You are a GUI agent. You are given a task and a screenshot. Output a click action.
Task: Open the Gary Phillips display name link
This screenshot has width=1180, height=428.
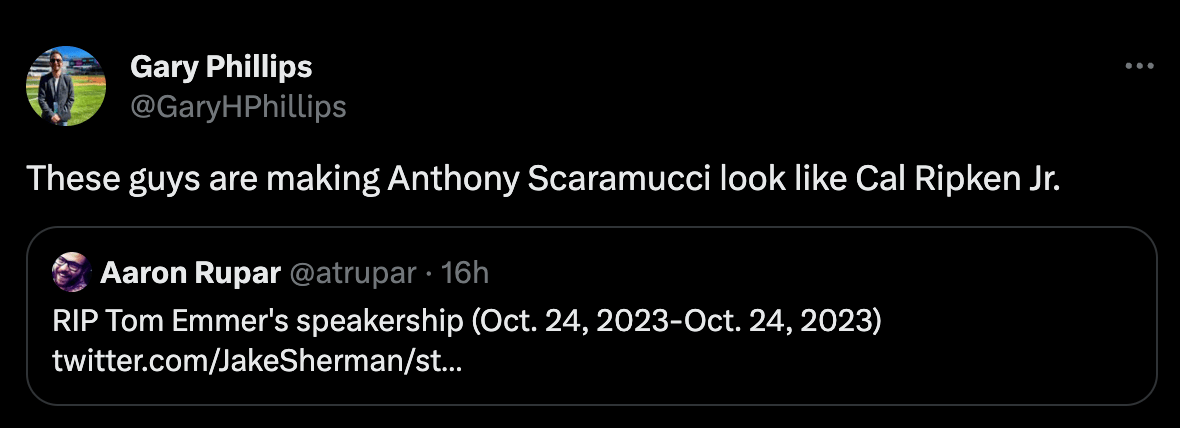pos(221,67)
